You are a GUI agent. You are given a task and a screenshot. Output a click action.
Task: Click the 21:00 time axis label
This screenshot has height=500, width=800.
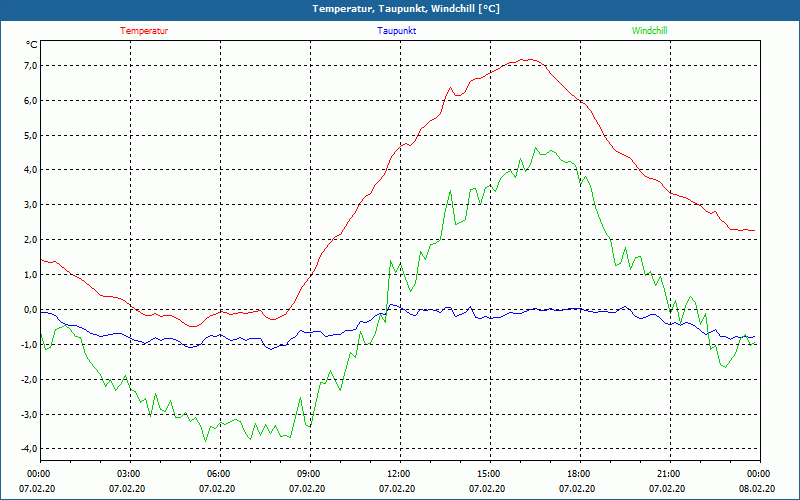point(670,474)
